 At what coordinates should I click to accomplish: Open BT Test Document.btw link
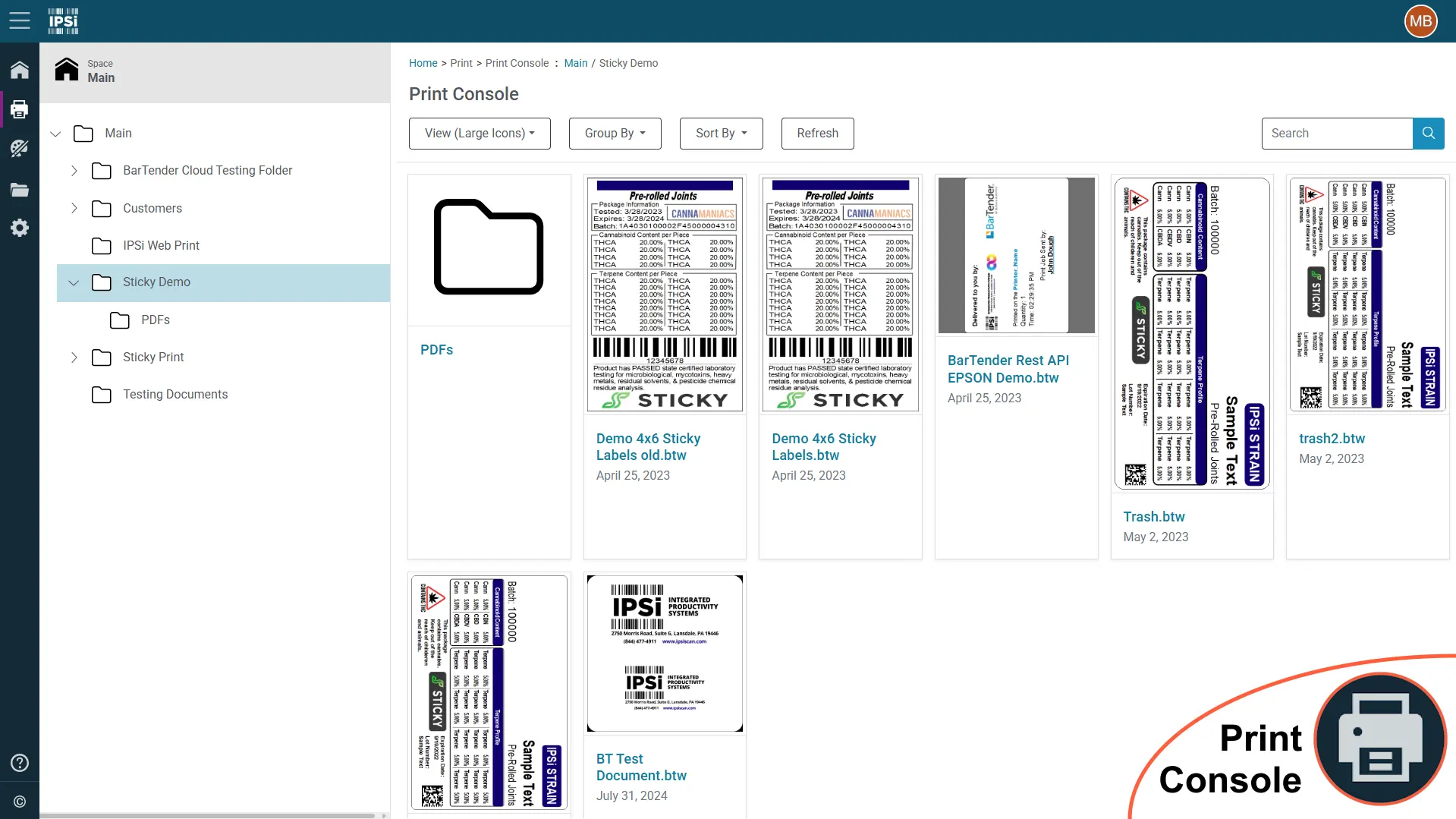coord(641,767)
